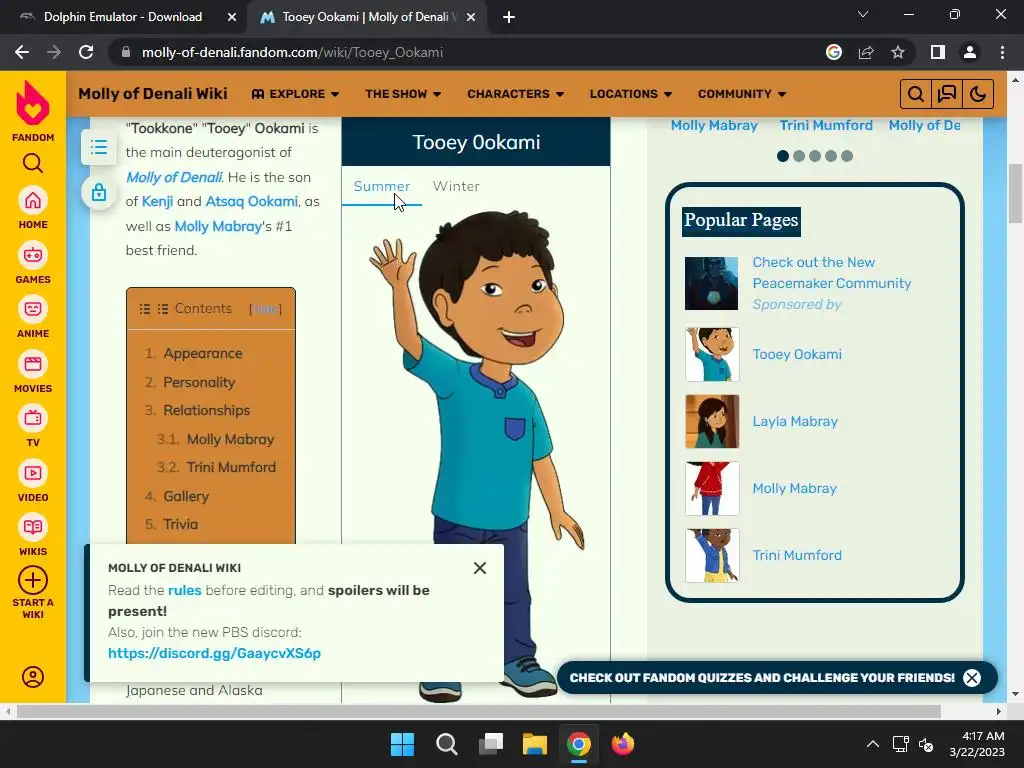The height and width of the screenshot is (768, 1024).
Task: Open the rules link in notice
Action: click(185, 590)
